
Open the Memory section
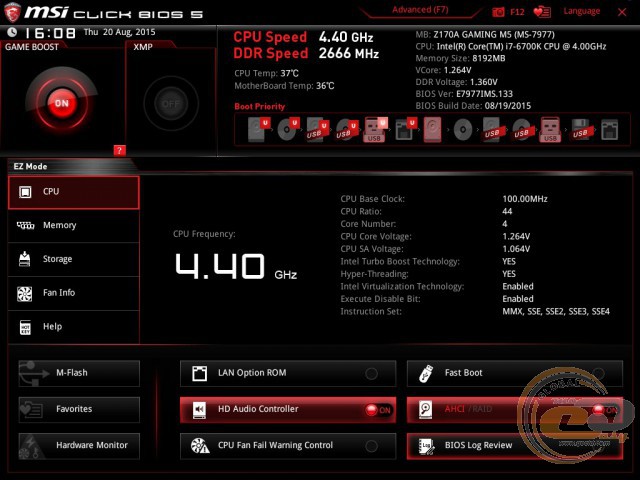(x=73, y=226)
